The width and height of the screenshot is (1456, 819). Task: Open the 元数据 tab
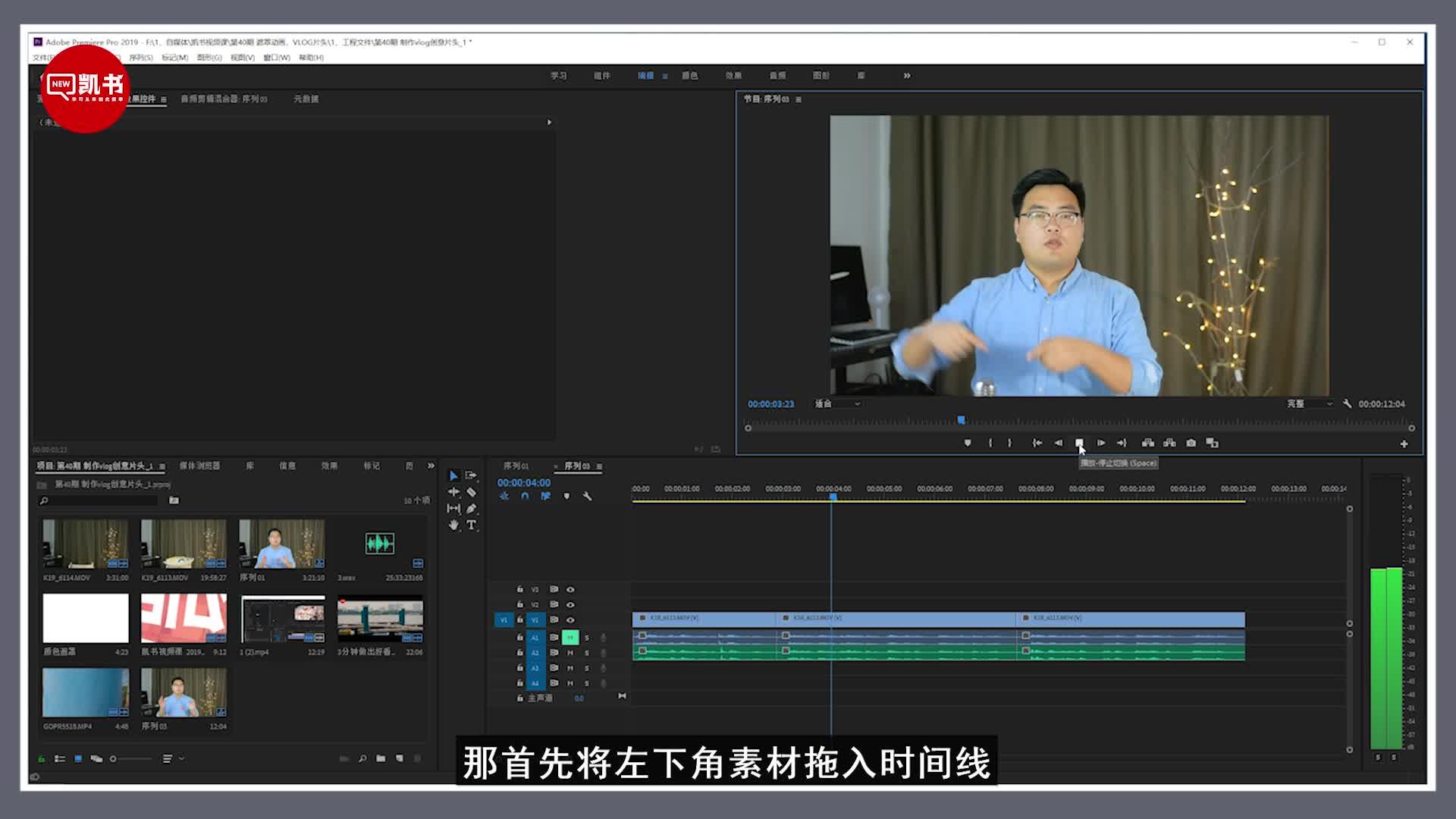click(306, 99)
